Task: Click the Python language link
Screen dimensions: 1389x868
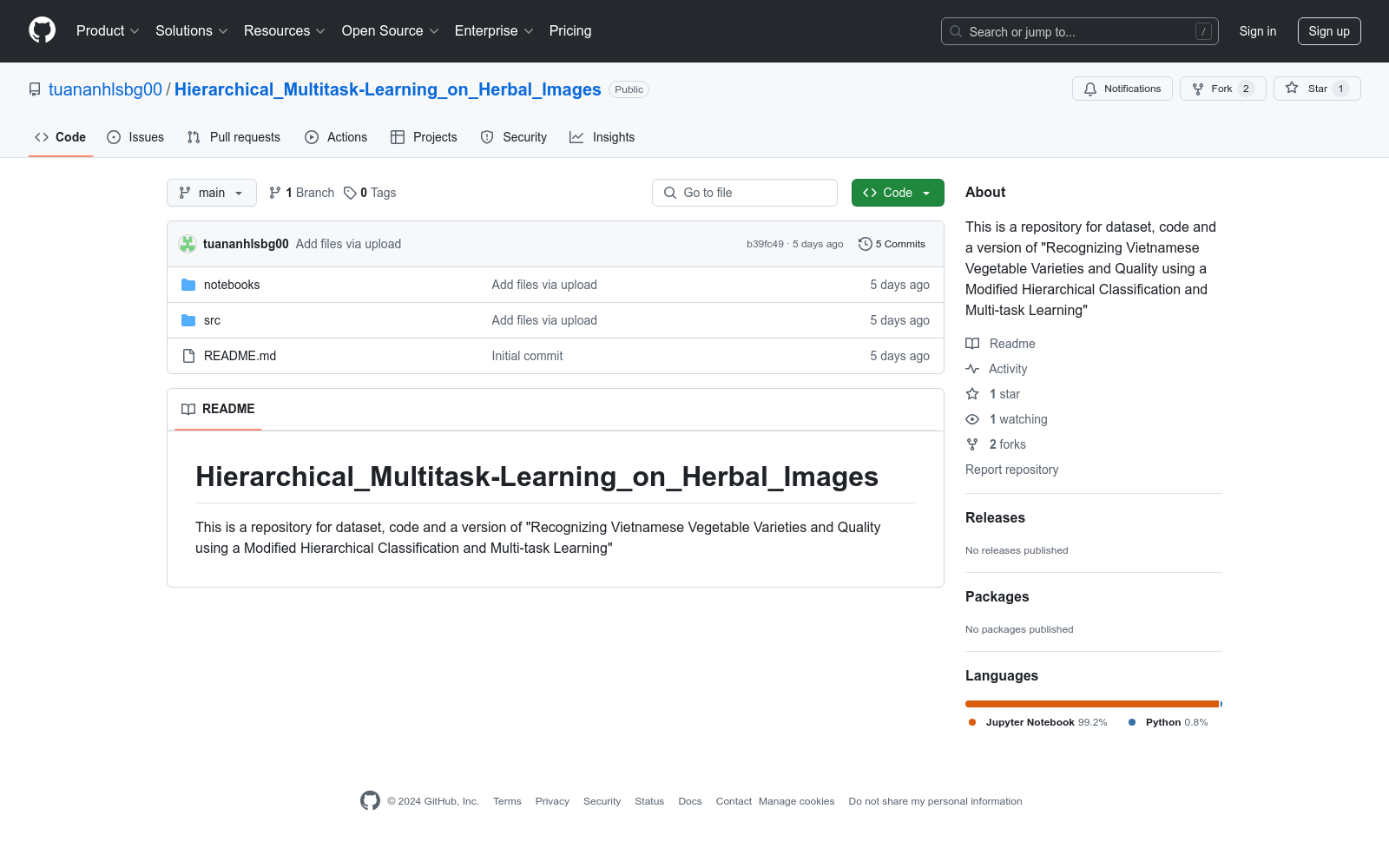Action: tap(1168, 722)
